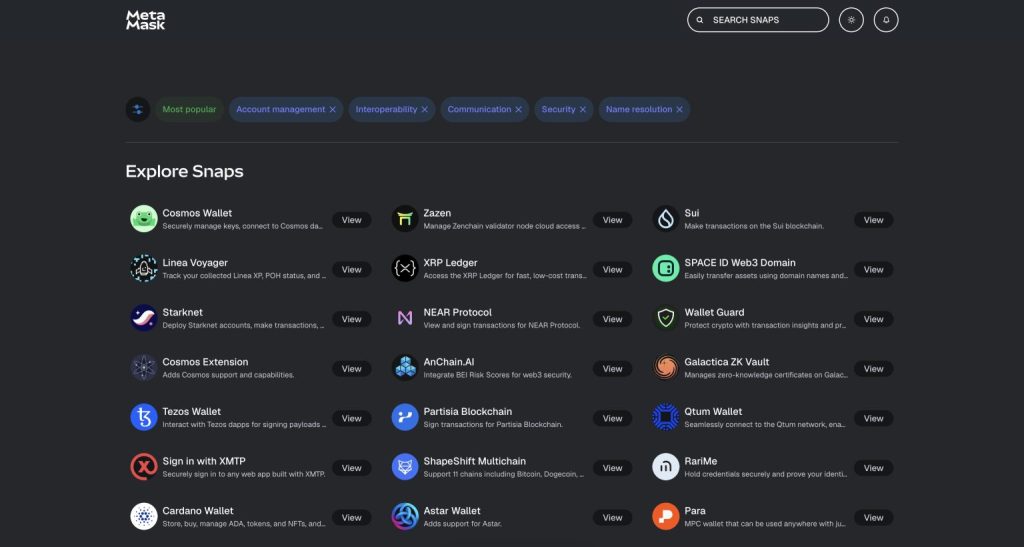View the Sui snap

(873, 220)
